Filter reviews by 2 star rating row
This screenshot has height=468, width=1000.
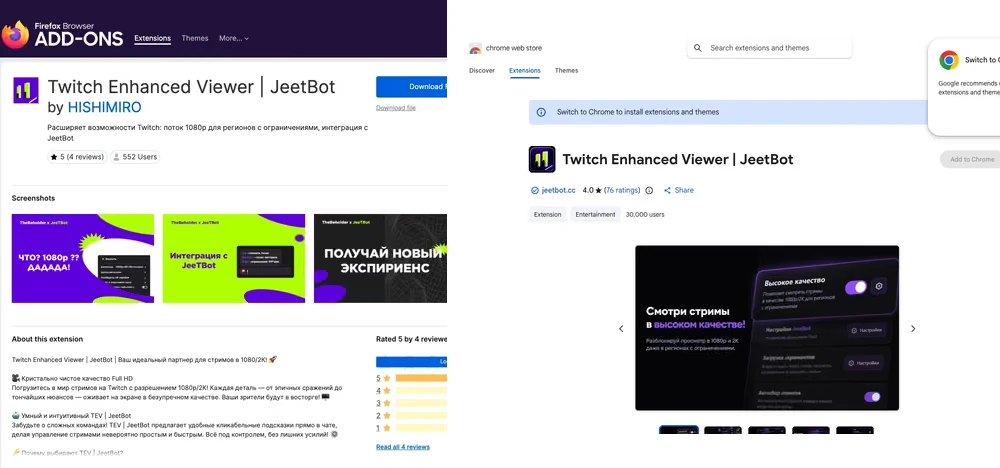coord(411,415)
